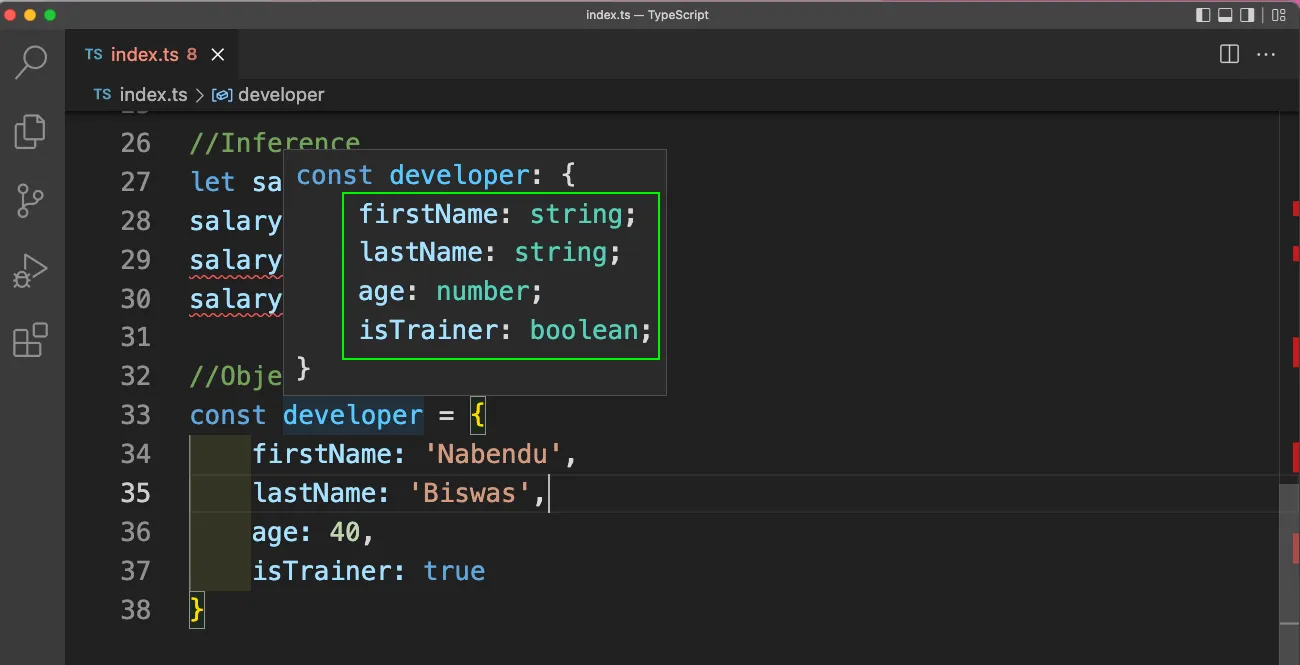Click the macOS yellow minimize button

[x=30, y=15]
